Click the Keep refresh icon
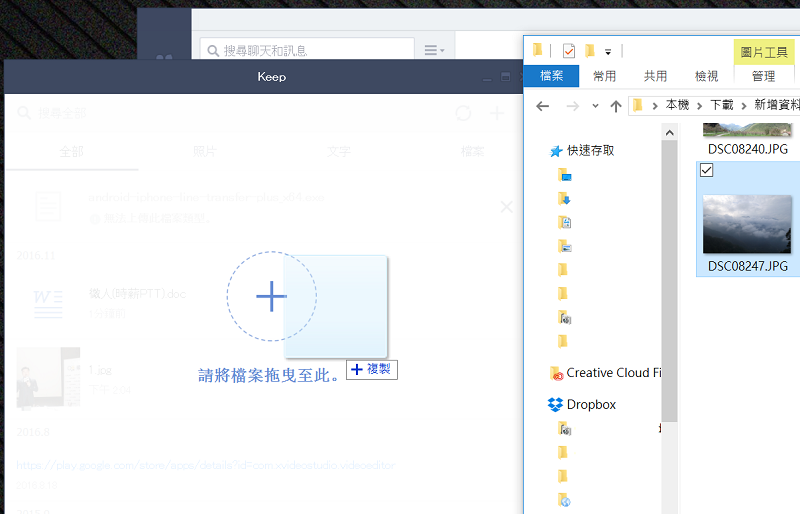The image size is (800, 514). click(463, 113)
